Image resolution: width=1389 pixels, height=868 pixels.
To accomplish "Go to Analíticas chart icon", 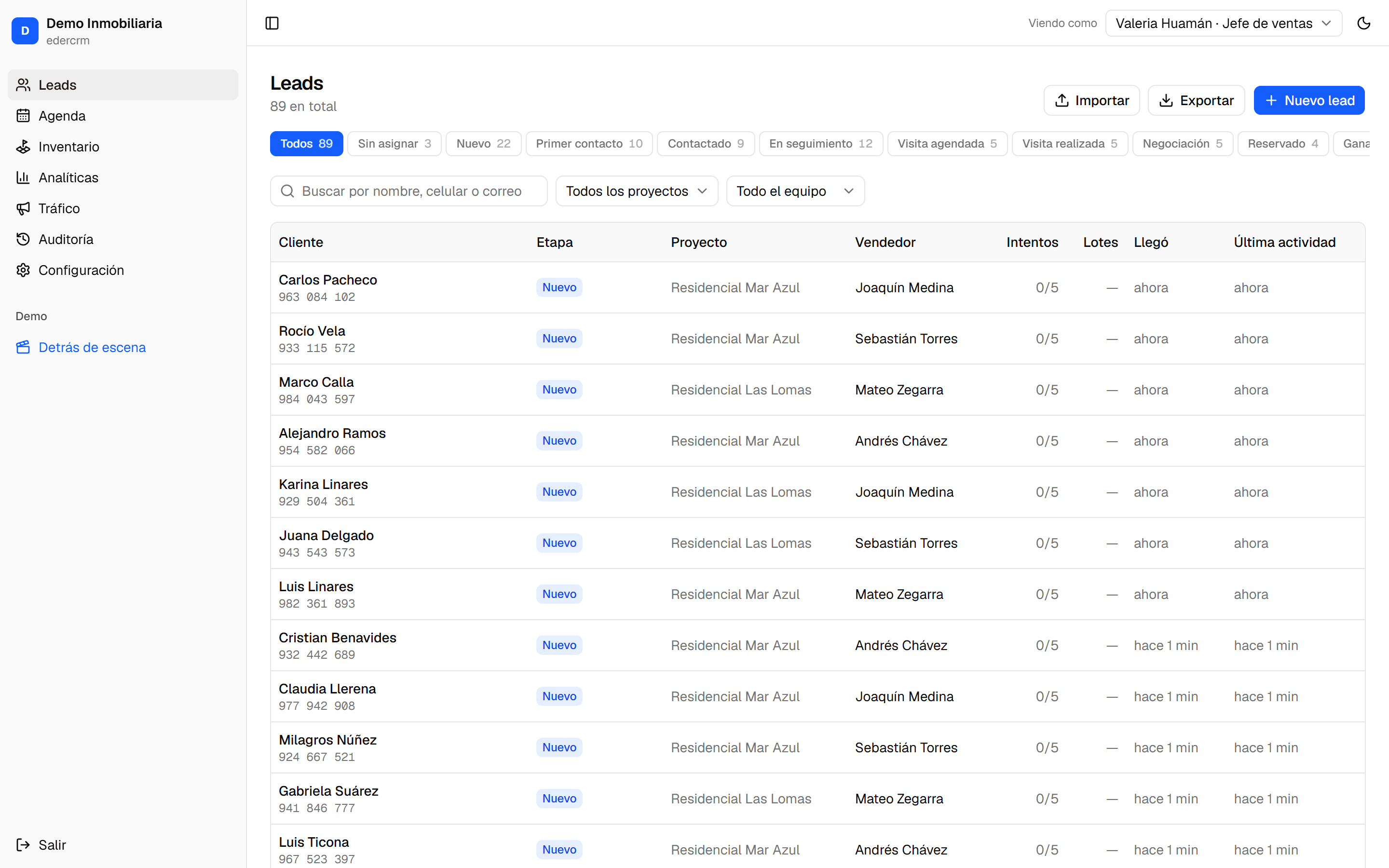I will [23, 177].
